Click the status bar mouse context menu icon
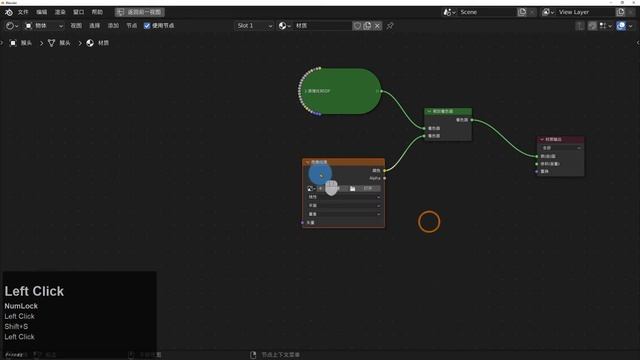Screen dimensions: 640x360 coord(253,355)
